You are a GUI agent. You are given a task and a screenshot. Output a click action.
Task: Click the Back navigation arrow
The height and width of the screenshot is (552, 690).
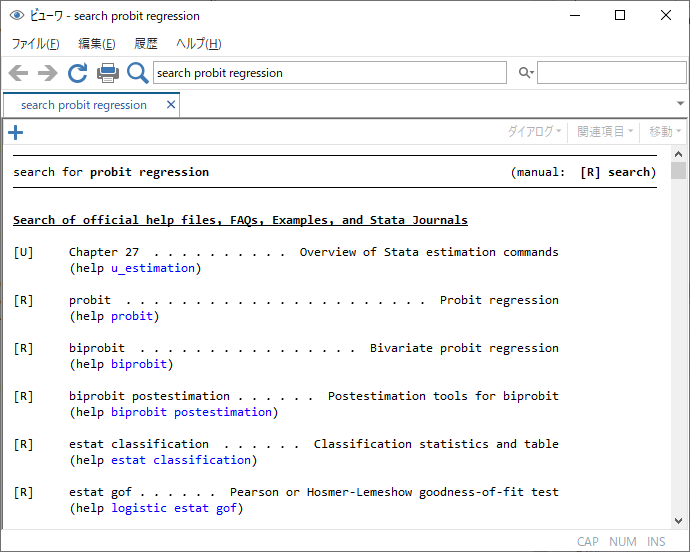pos(18,73)
